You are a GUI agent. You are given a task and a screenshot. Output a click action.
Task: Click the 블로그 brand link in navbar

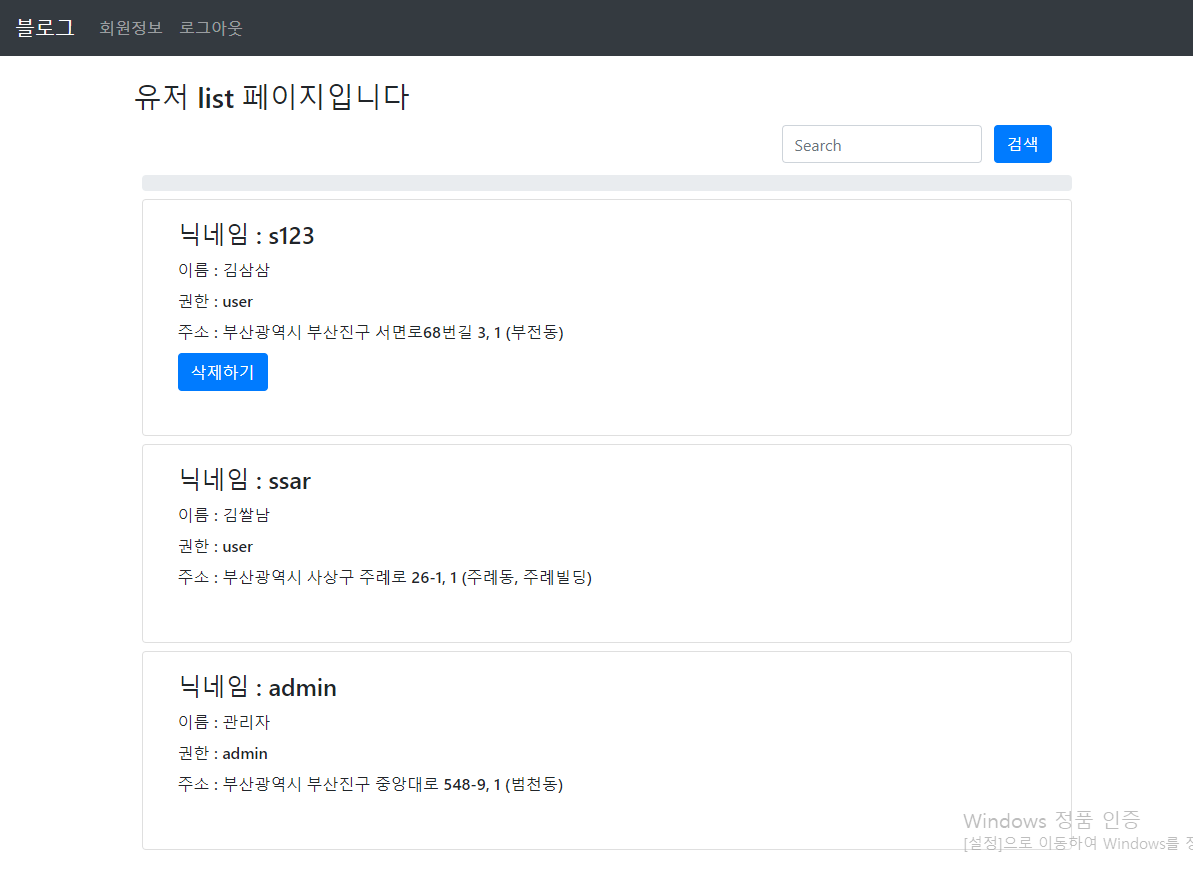[44, 27]
